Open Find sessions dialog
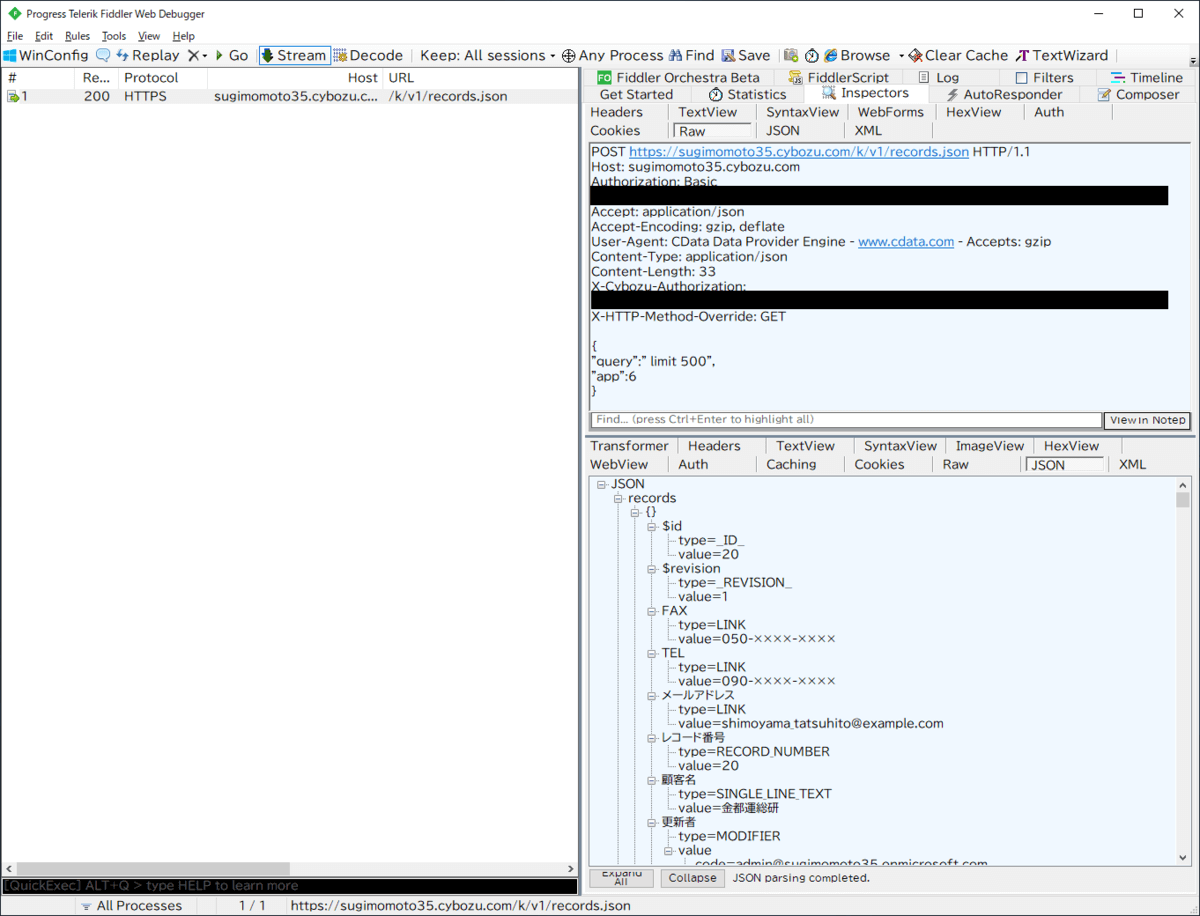This screenshot has height=916, width=1200. [692, 56]
